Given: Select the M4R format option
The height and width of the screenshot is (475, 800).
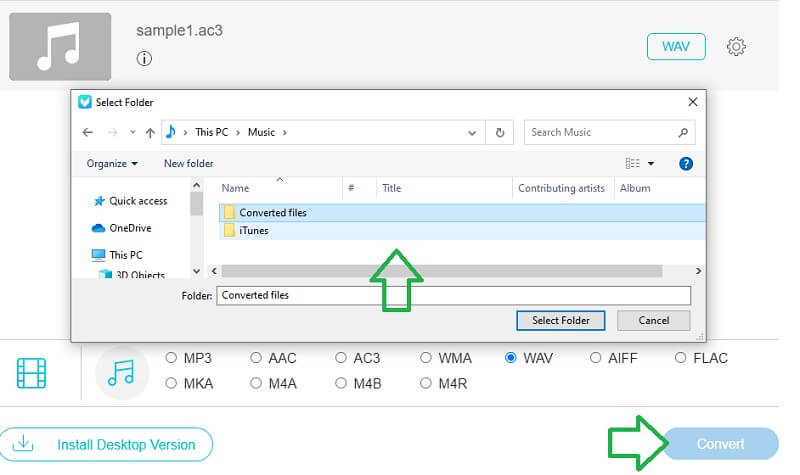Looking at the screenshot, I should 426,383.
